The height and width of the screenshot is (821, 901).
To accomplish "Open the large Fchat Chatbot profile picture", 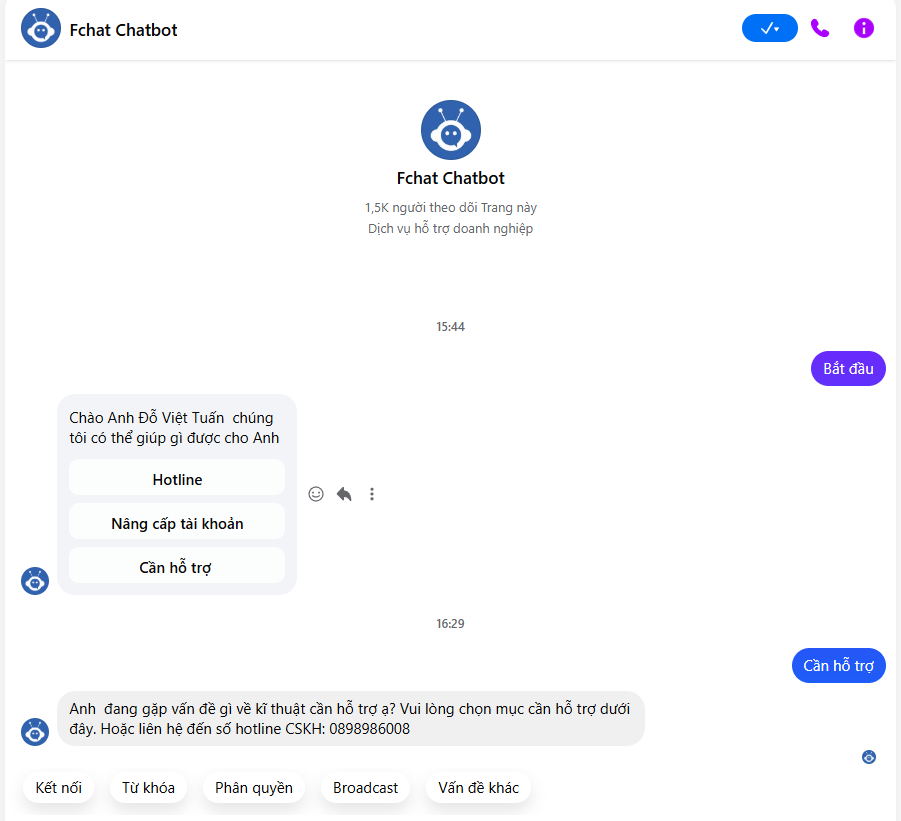I will [450, 130].
